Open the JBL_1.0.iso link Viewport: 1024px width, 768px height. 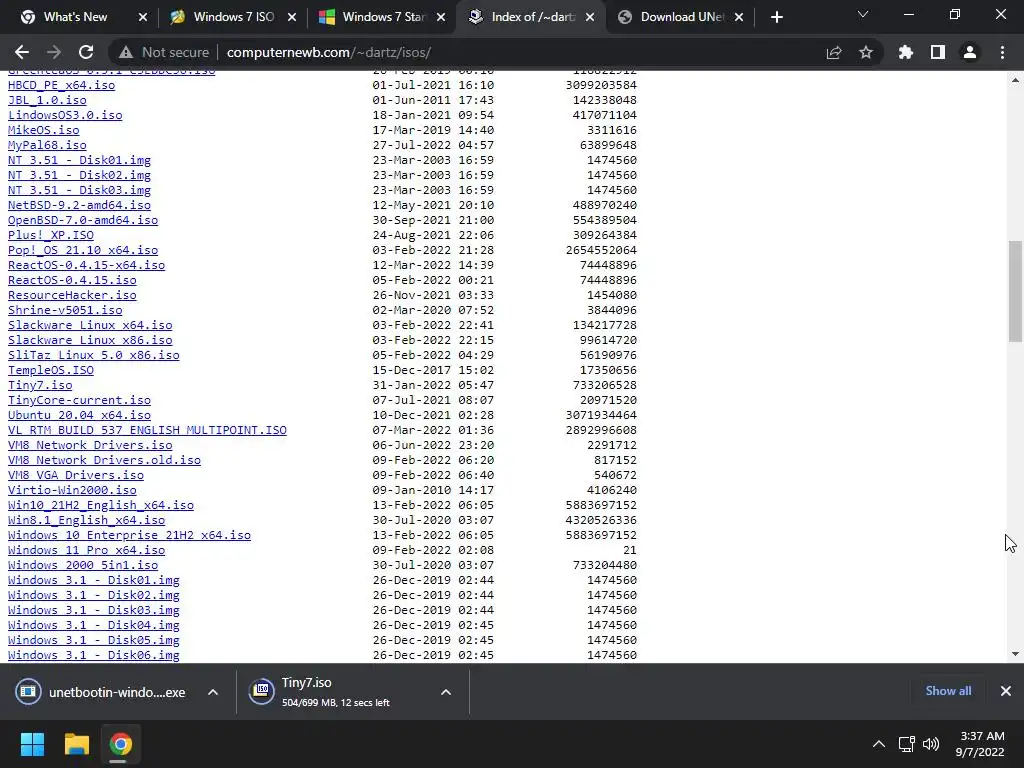click(47, 100)
